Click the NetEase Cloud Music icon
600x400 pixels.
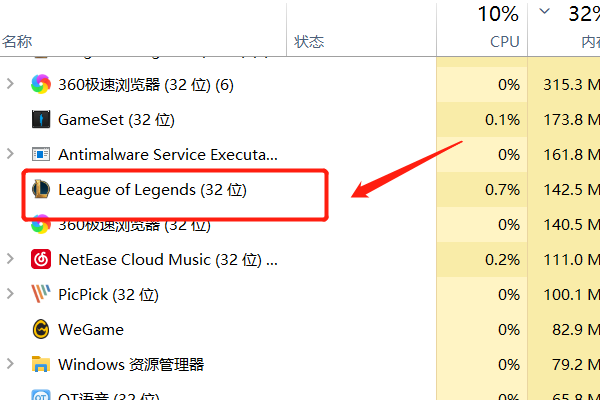tap(41, 259)
